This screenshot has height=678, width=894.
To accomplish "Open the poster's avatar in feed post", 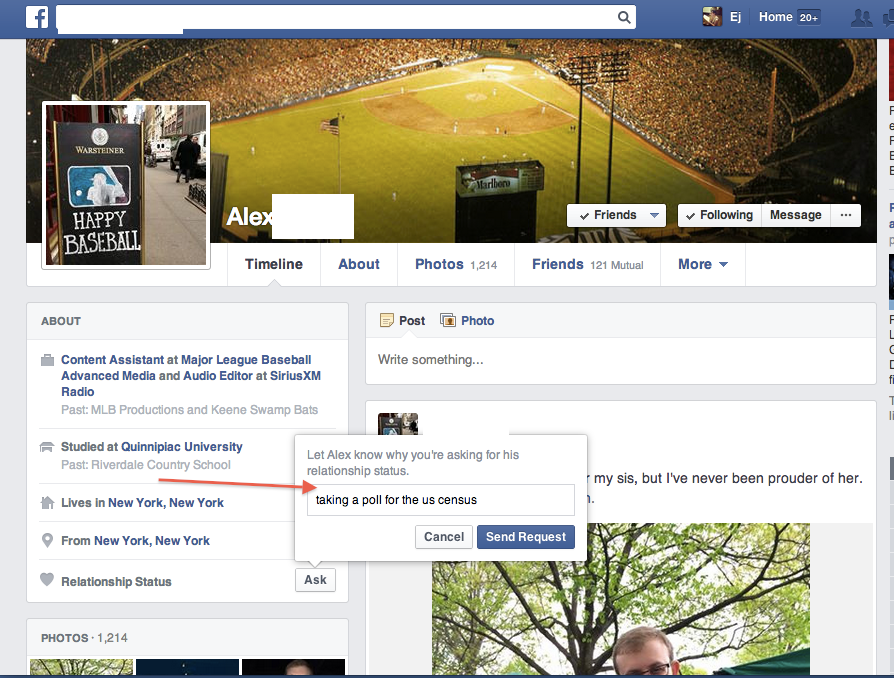I will (x=398, y=424).
